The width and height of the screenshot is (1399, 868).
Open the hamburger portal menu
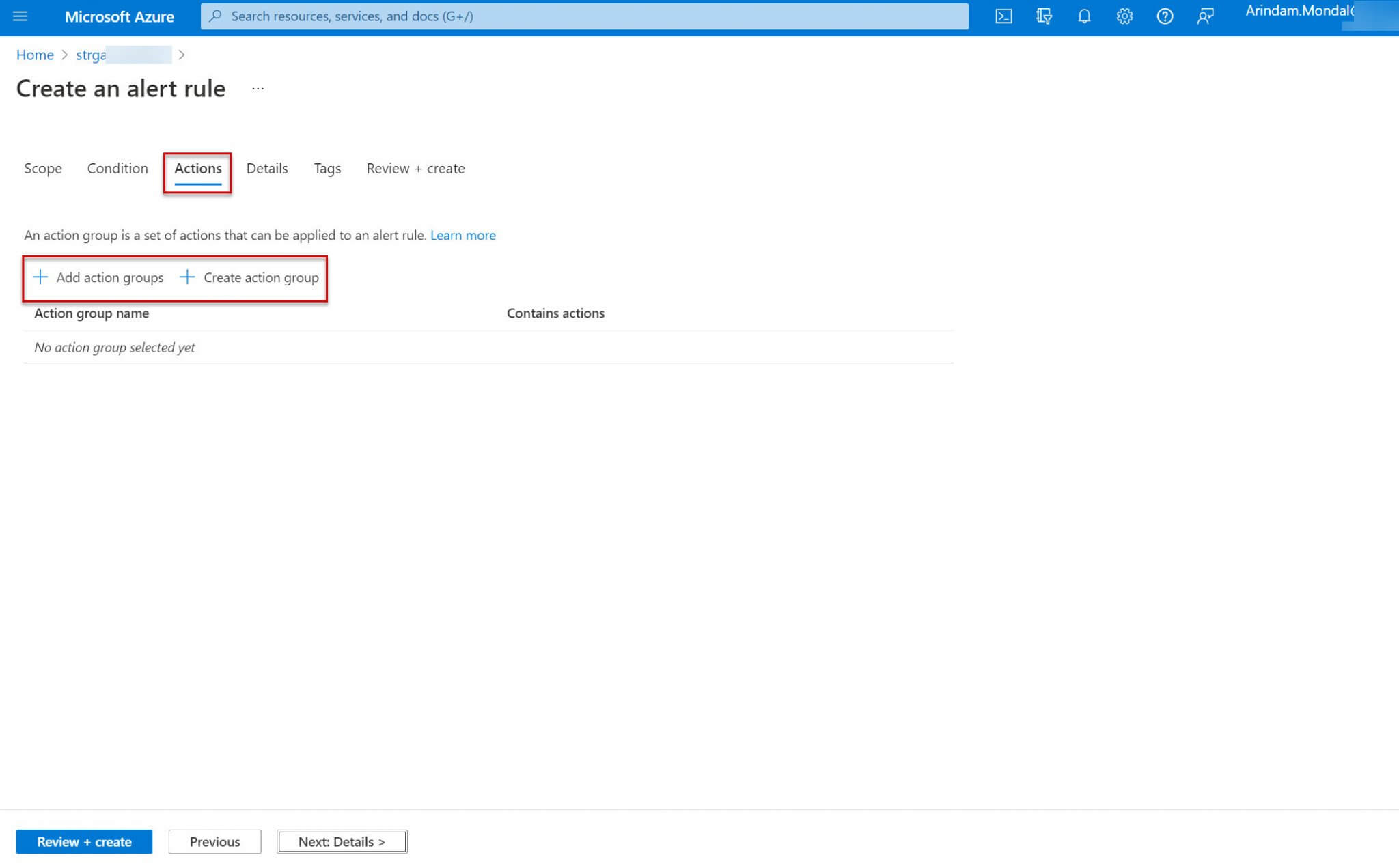[20, 16]
